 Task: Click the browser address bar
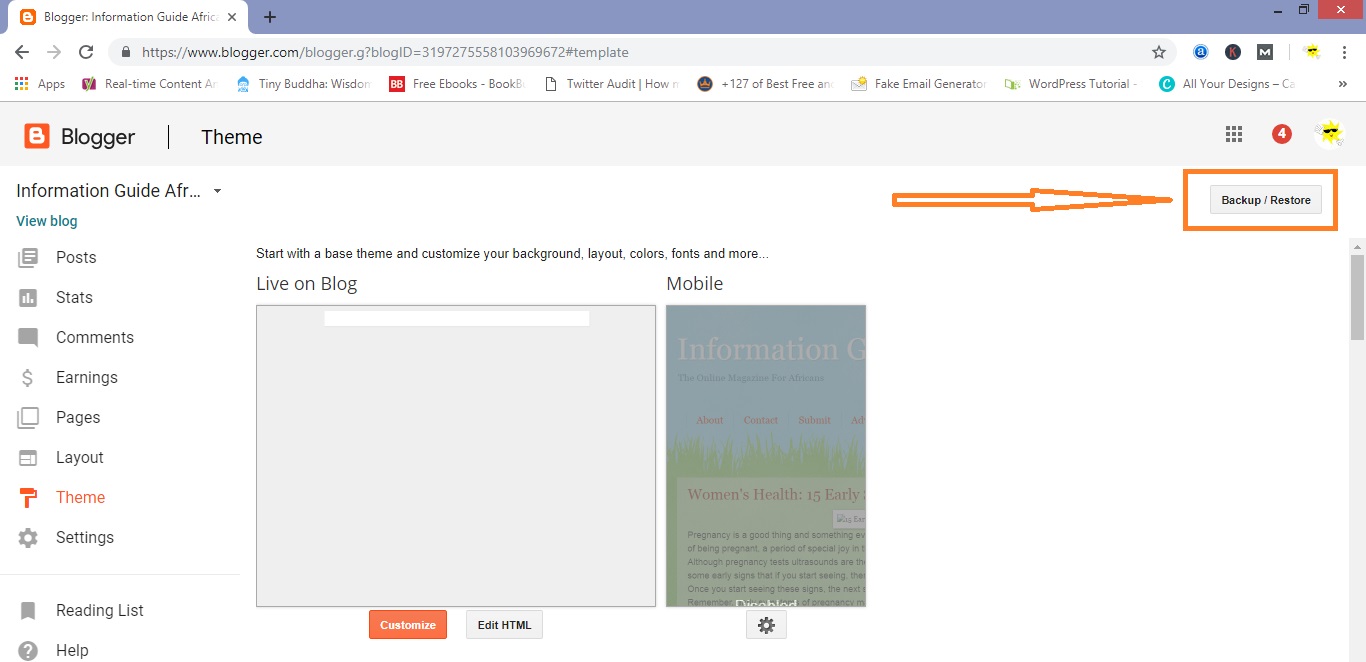click(x=640, y=52)
